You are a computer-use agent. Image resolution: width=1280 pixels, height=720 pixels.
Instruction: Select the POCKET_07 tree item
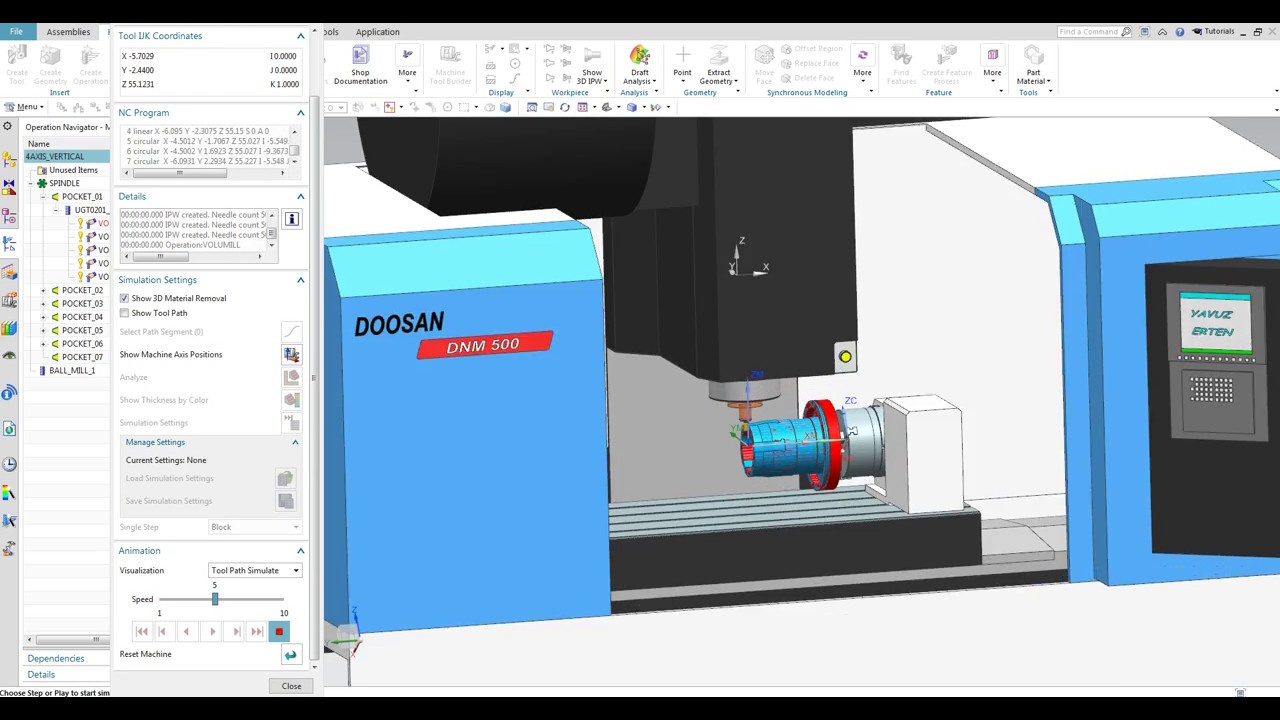pos(81,357)
